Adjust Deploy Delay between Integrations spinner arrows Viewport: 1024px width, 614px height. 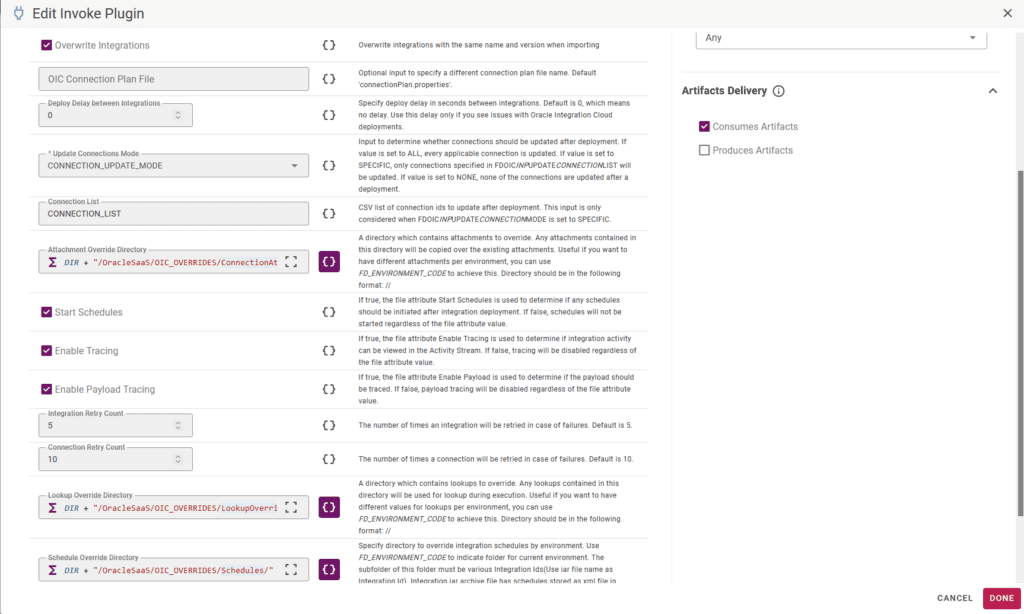click(178, 115)
